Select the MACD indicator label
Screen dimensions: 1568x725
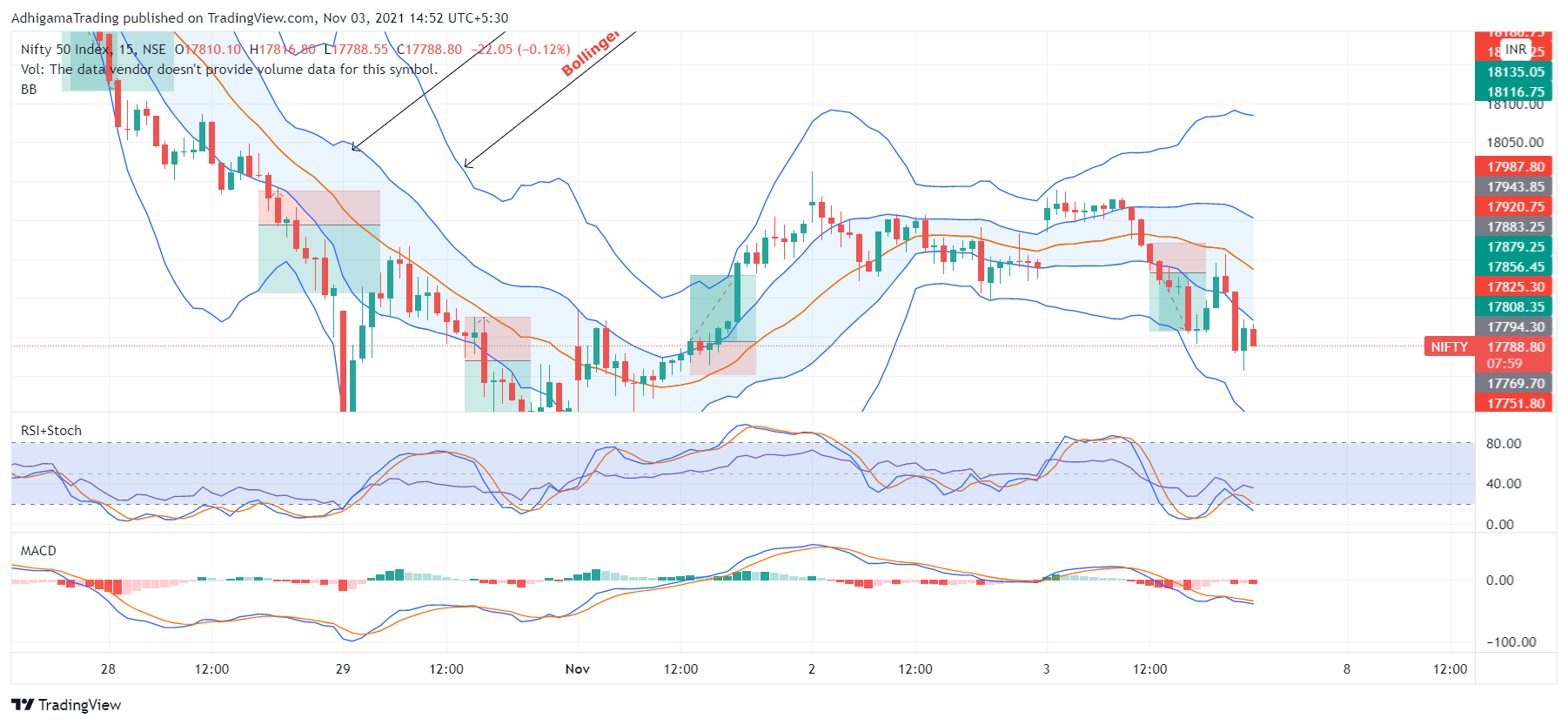tap(38, 551)
